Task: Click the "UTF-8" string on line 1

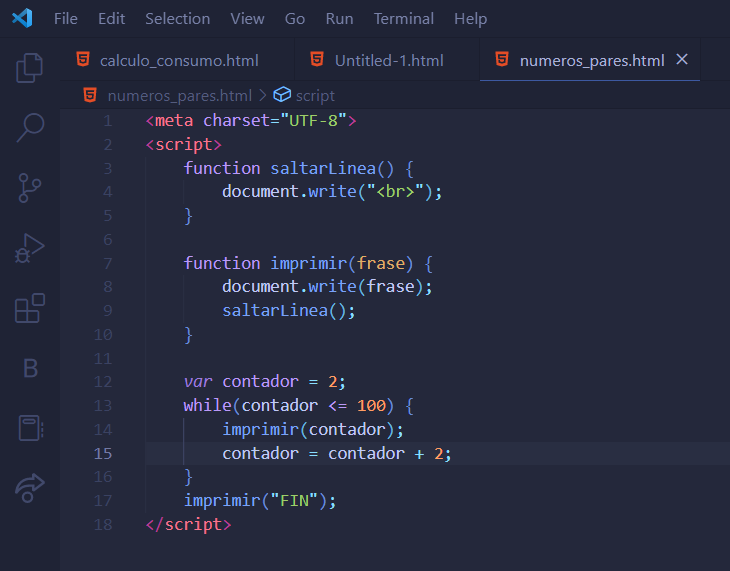Action: (x=314, y=121)
